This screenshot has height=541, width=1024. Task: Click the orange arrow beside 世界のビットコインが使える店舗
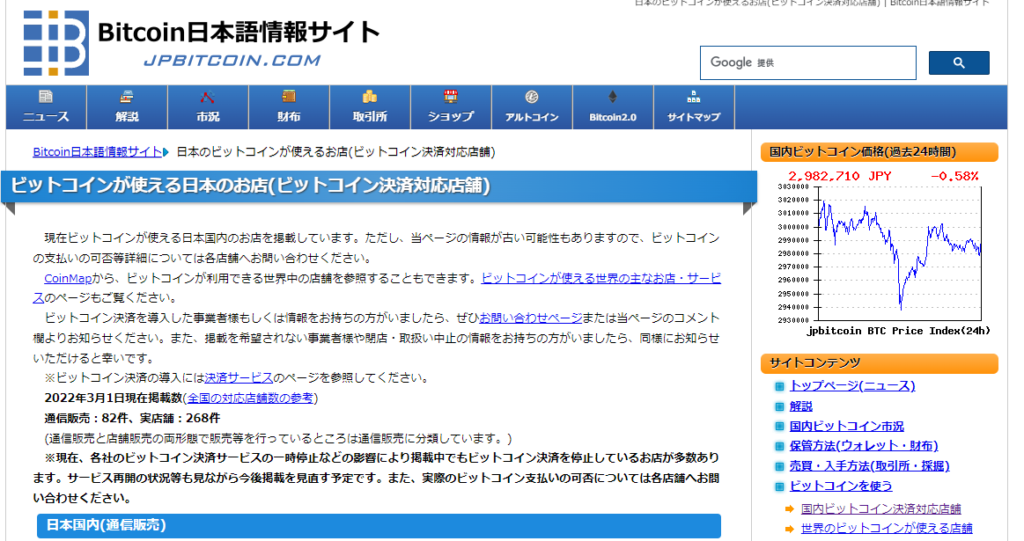[790, 529]
